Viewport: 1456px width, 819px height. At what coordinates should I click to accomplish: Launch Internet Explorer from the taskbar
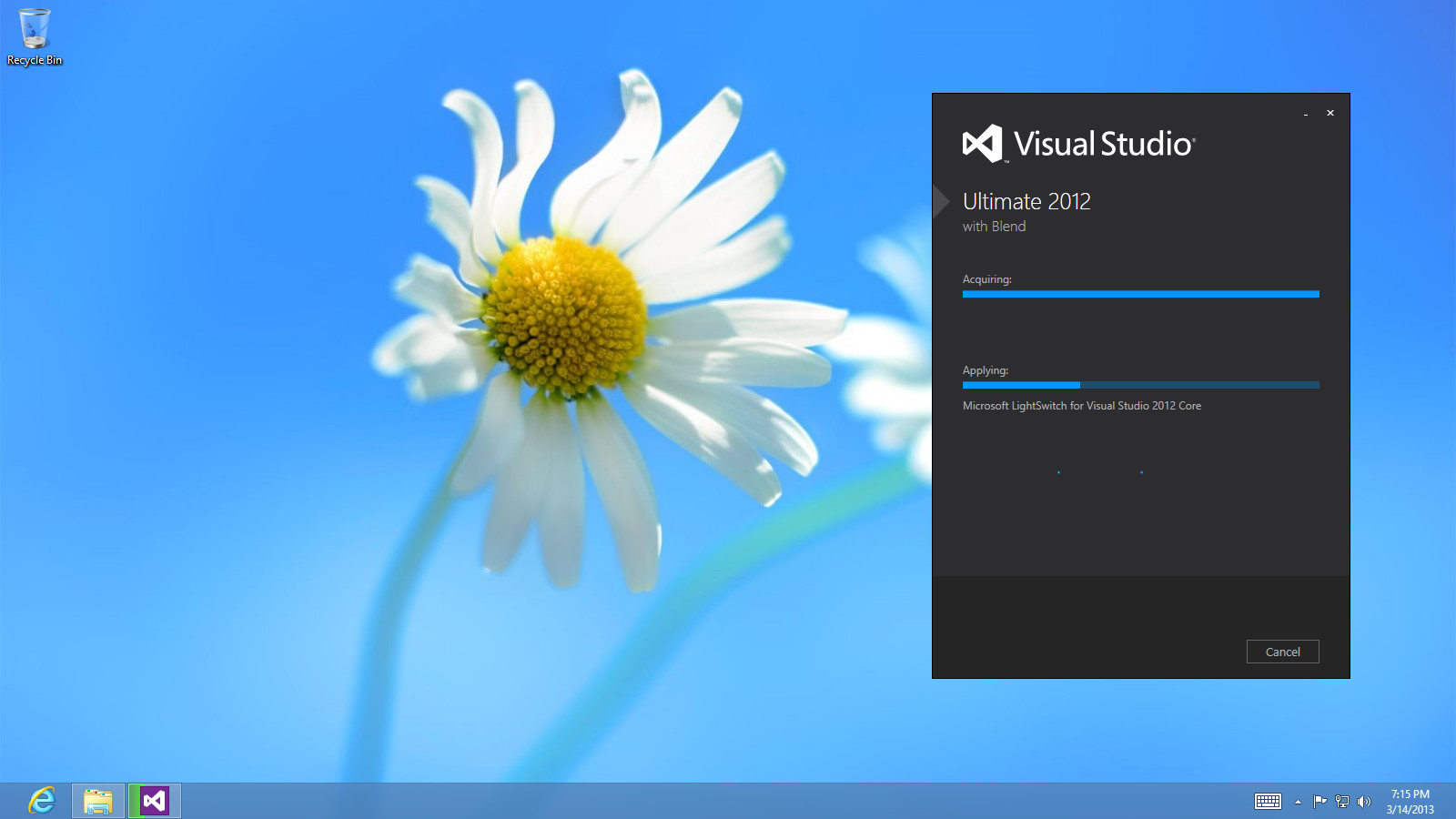42,801
